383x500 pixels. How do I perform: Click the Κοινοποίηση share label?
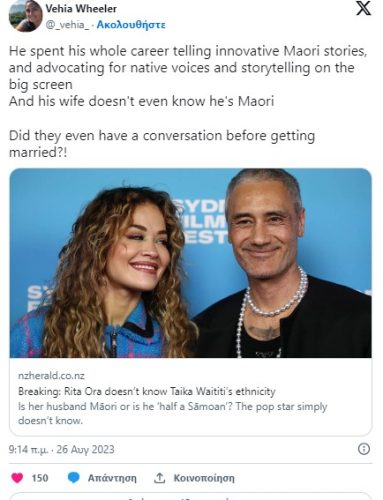204,478
